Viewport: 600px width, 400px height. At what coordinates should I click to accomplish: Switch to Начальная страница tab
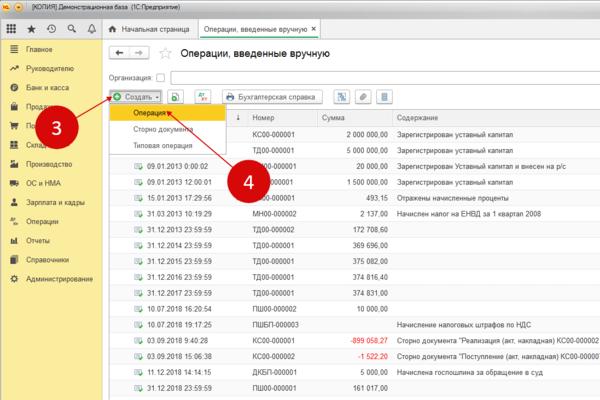[x=150, y=29]
